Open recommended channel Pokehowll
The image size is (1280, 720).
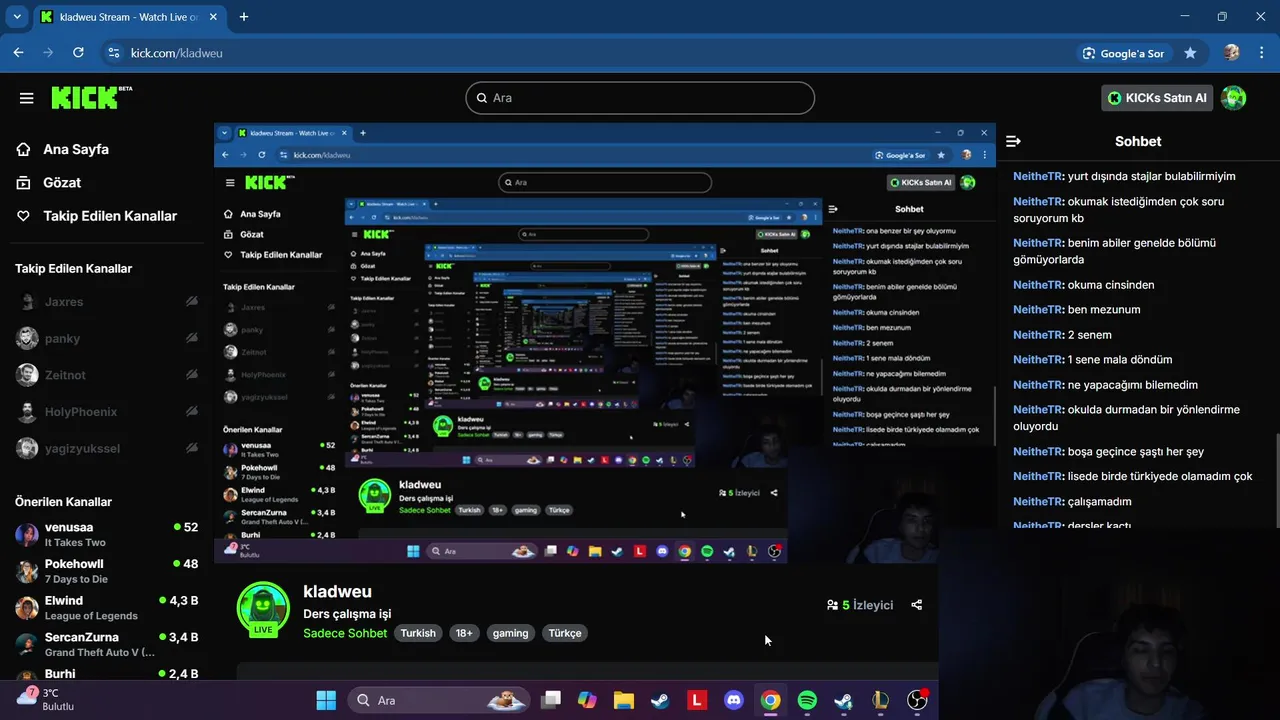[x=106, y=571]
